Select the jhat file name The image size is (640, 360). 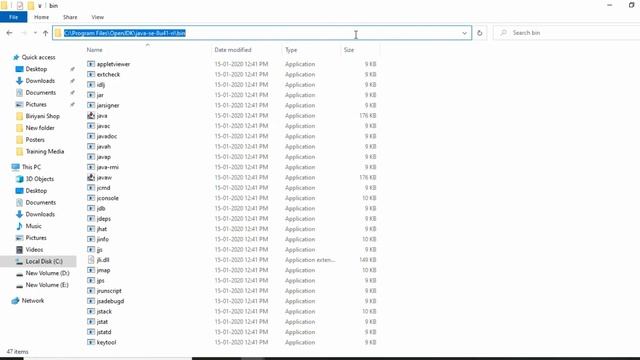[102, 229]
